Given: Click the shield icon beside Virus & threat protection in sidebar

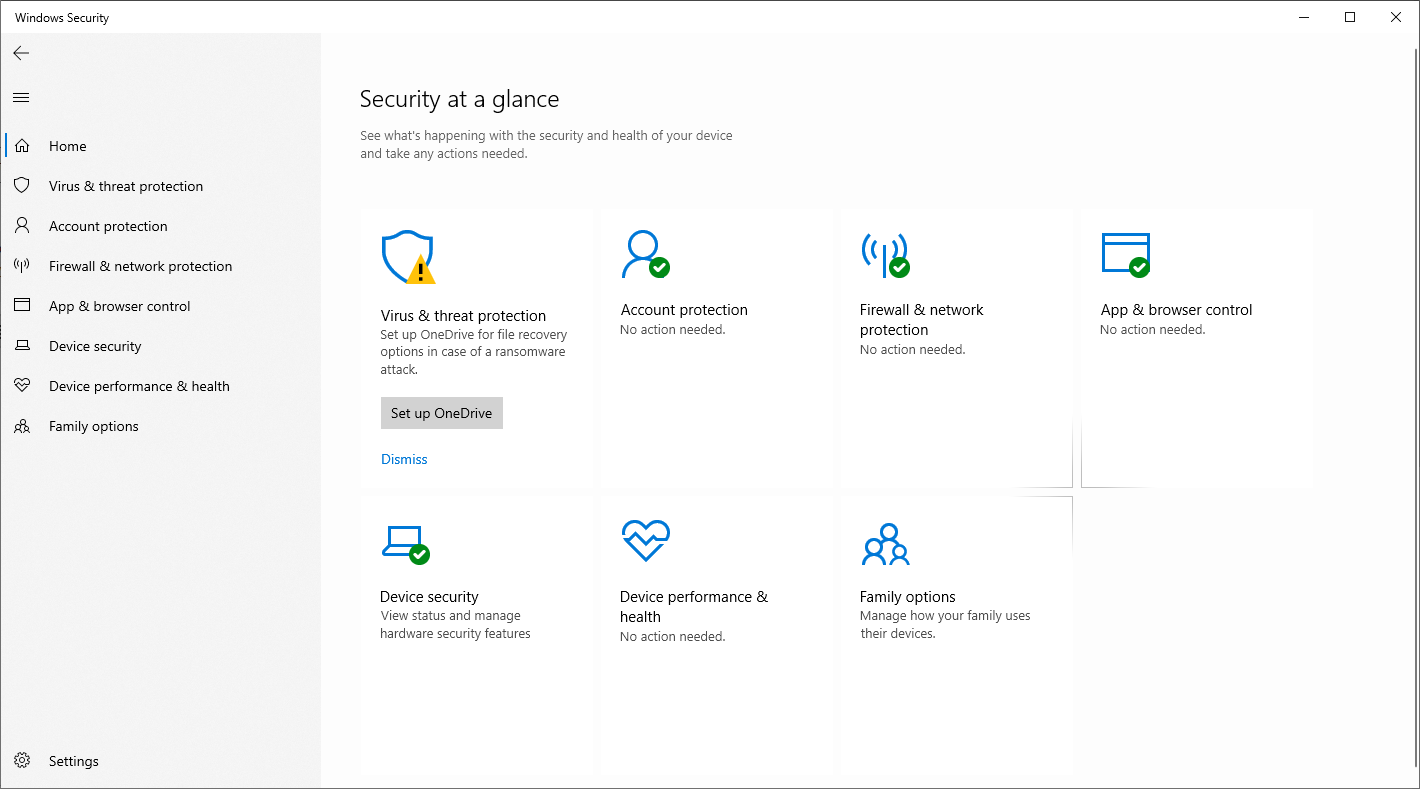Looking at the screenshot, I should pyautogui.click(x=22, y=186).
